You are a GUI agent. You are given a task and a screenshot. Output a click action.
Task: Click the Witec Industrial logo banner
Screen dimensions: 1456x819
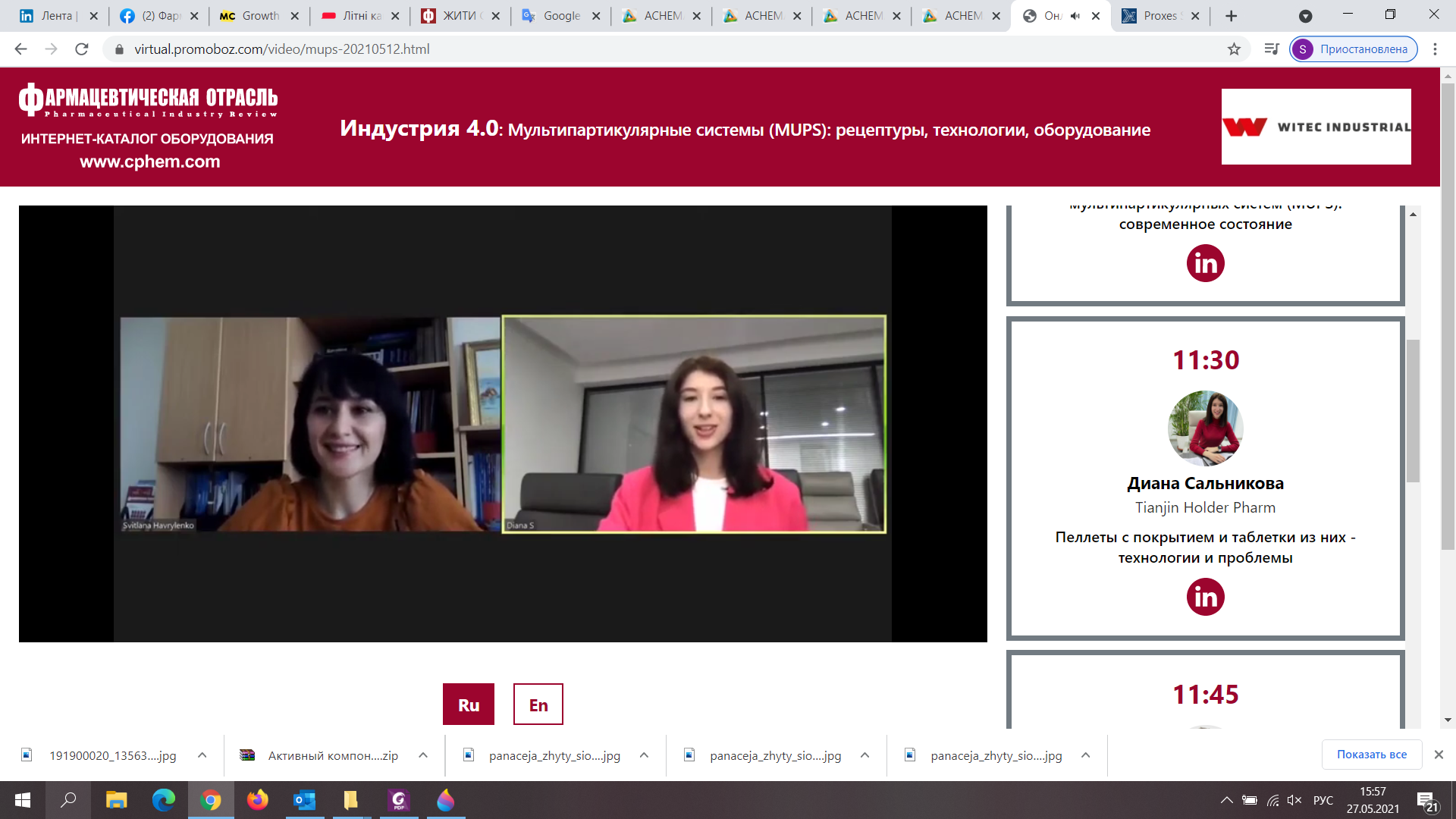pos(1316,127)
